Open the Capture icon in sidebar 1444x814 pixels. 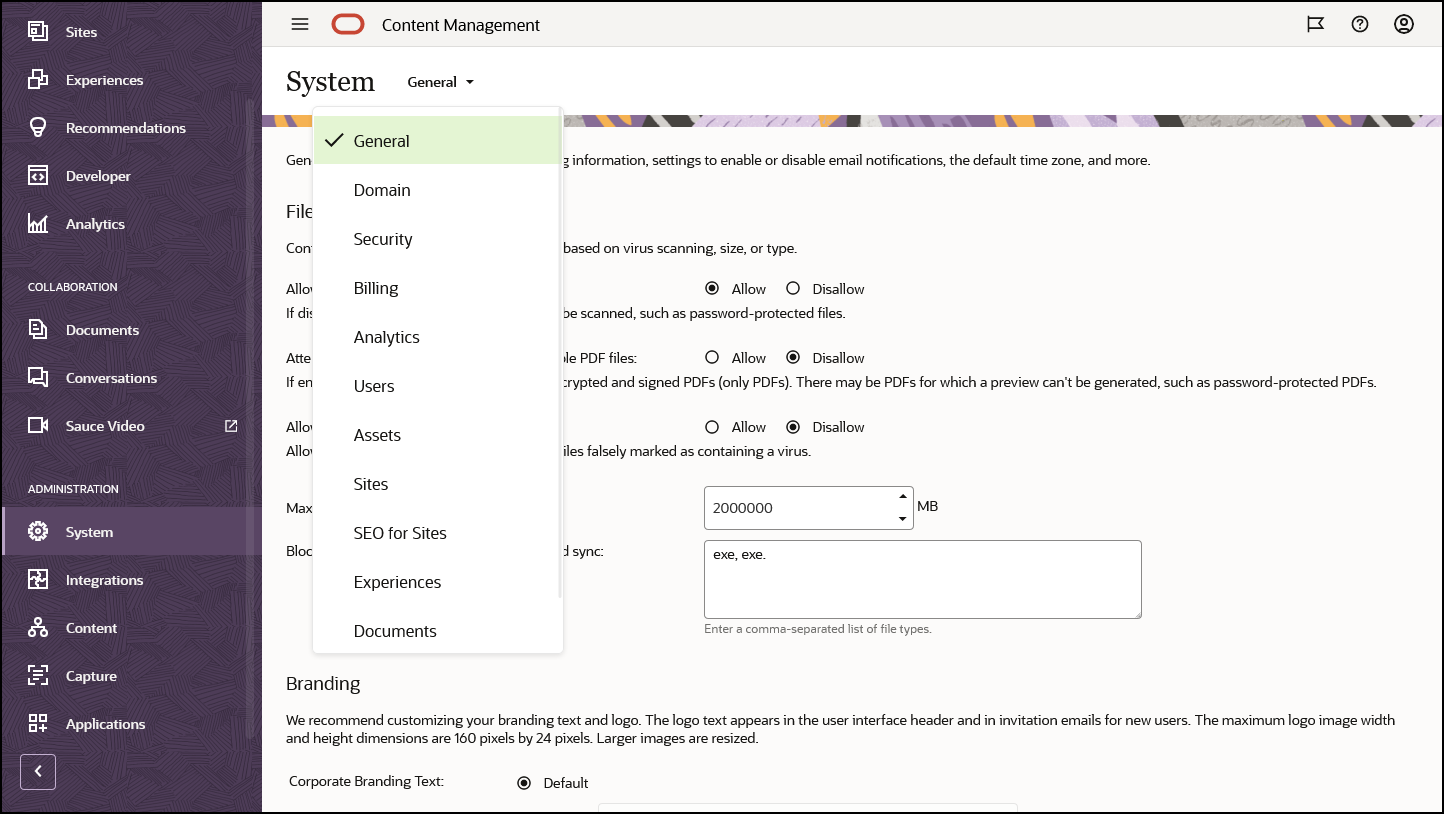pyautogui.click(x=38, y=676)
